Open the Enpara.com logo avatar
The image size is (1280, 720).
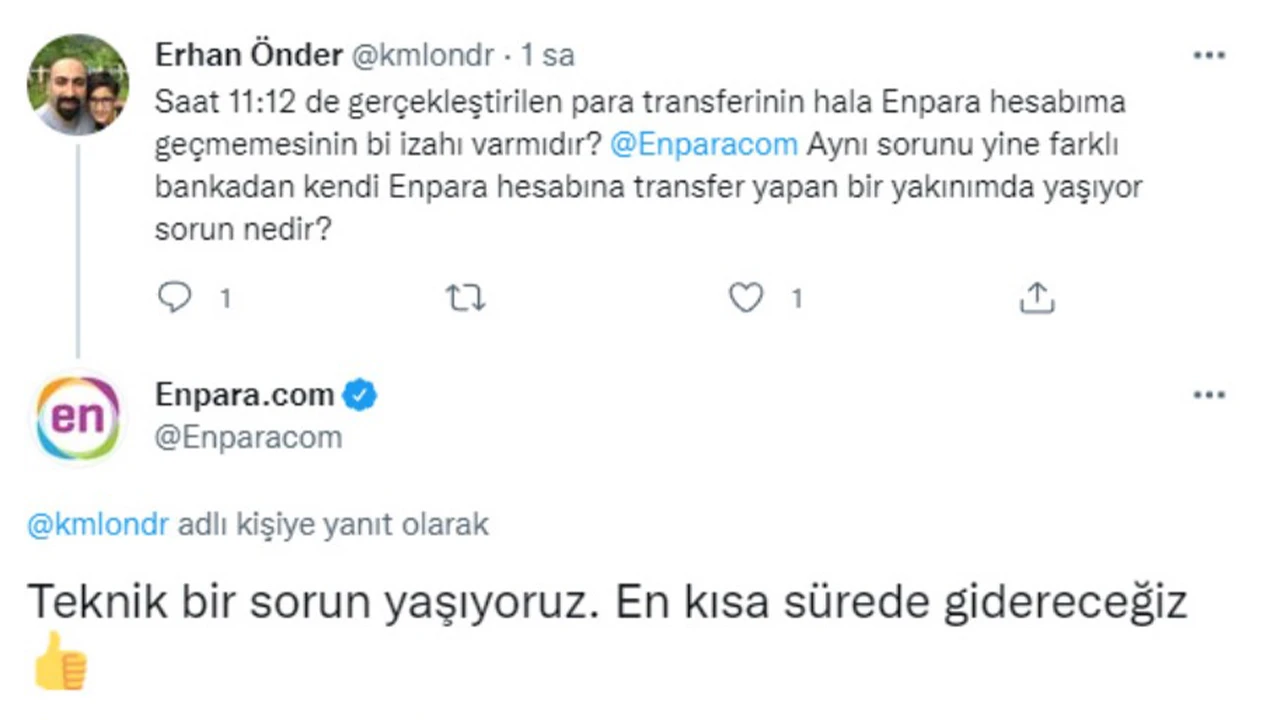(77, 417)
